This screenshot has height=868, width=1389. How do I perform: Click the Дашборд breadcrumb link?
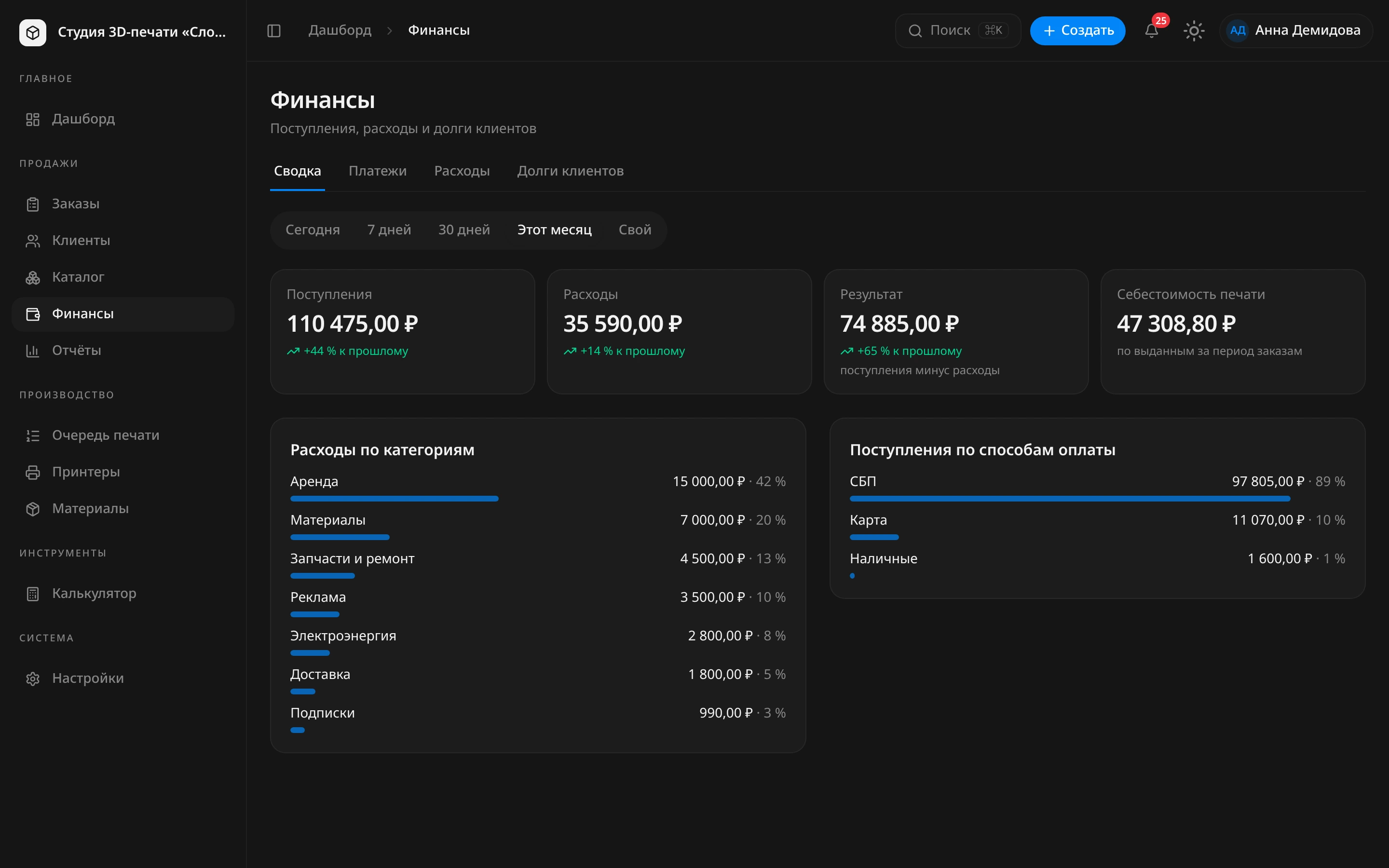pos(340,30)
